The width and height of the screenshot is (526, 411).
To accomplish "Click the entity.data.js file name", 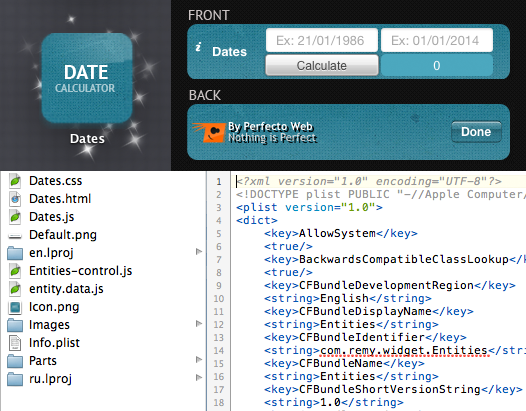I will point(66,289).
